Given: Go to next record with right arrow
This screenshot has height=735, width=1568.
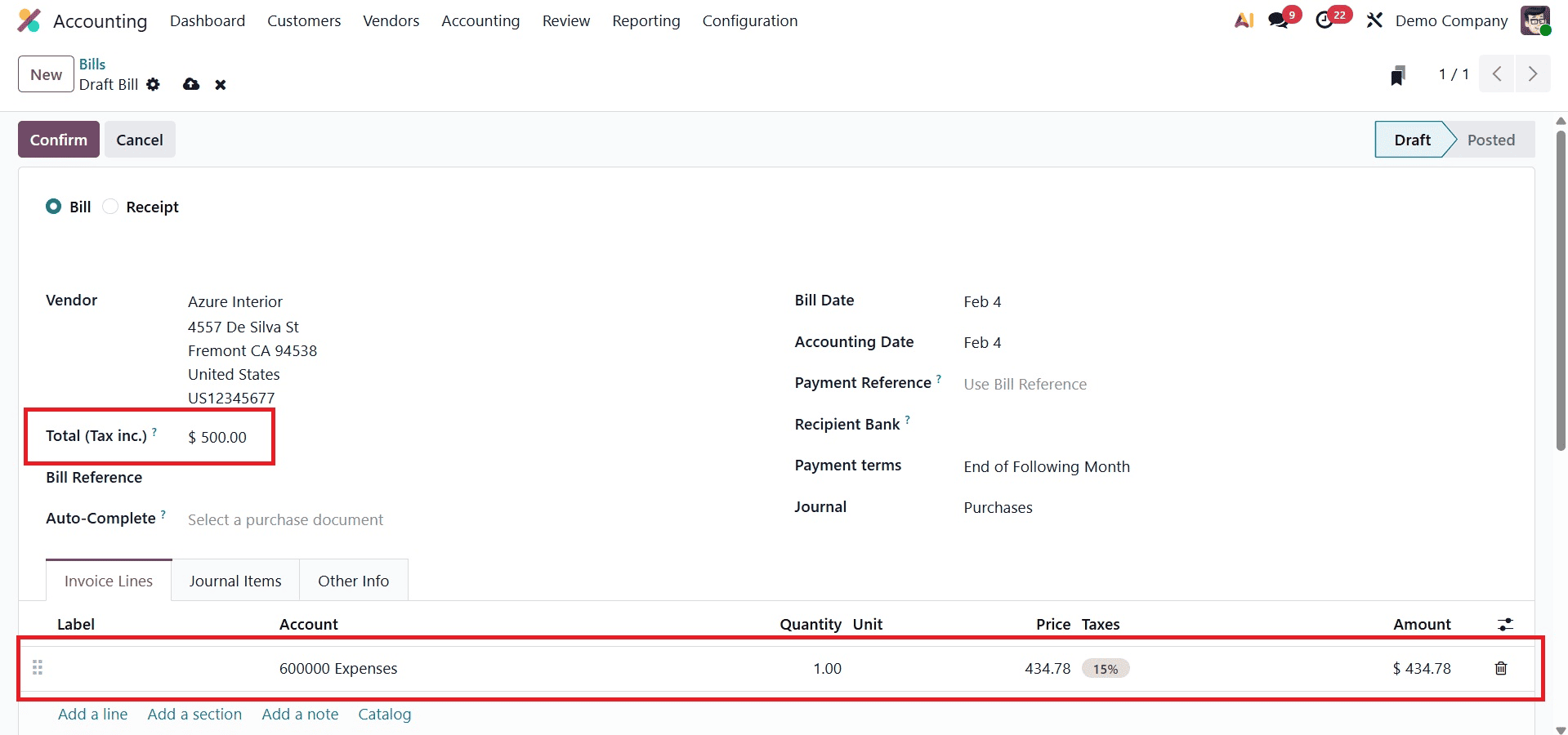Looking at the screenshot, I should (1533, 73).
